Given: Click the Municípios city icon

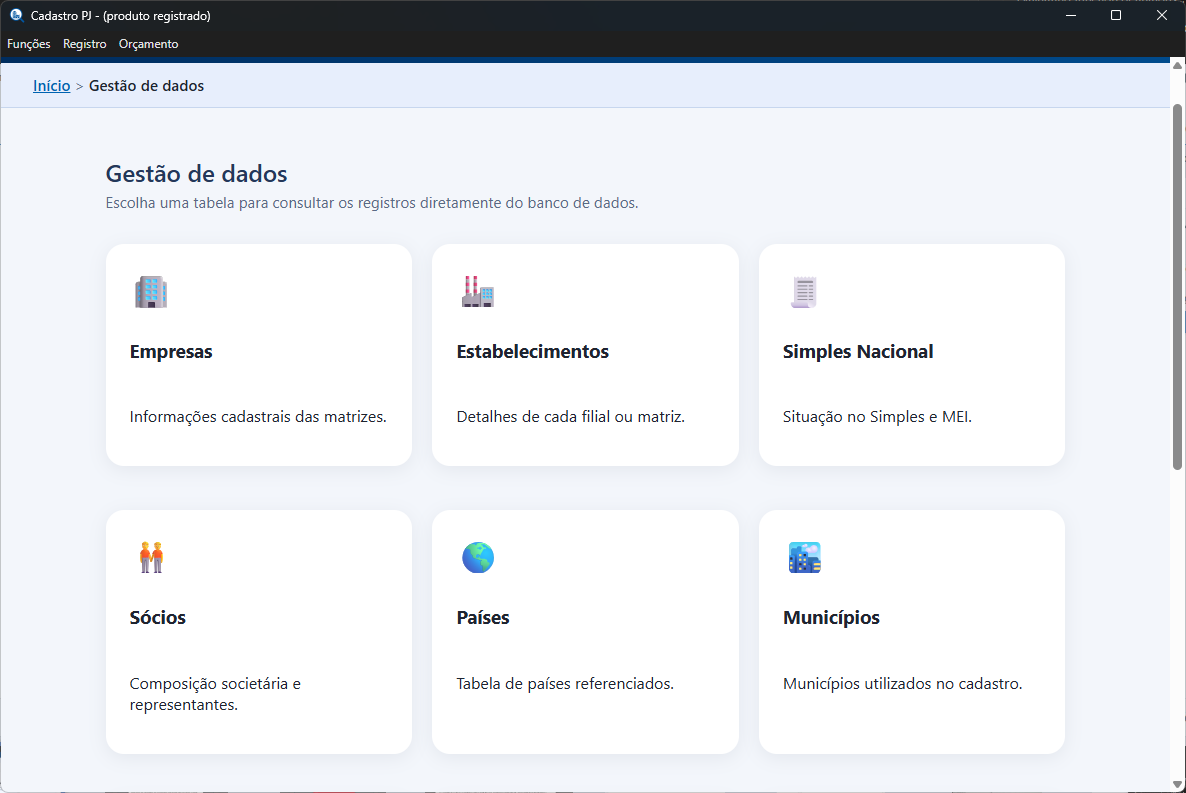Looking at the screenshot, I should coord(803,558).
